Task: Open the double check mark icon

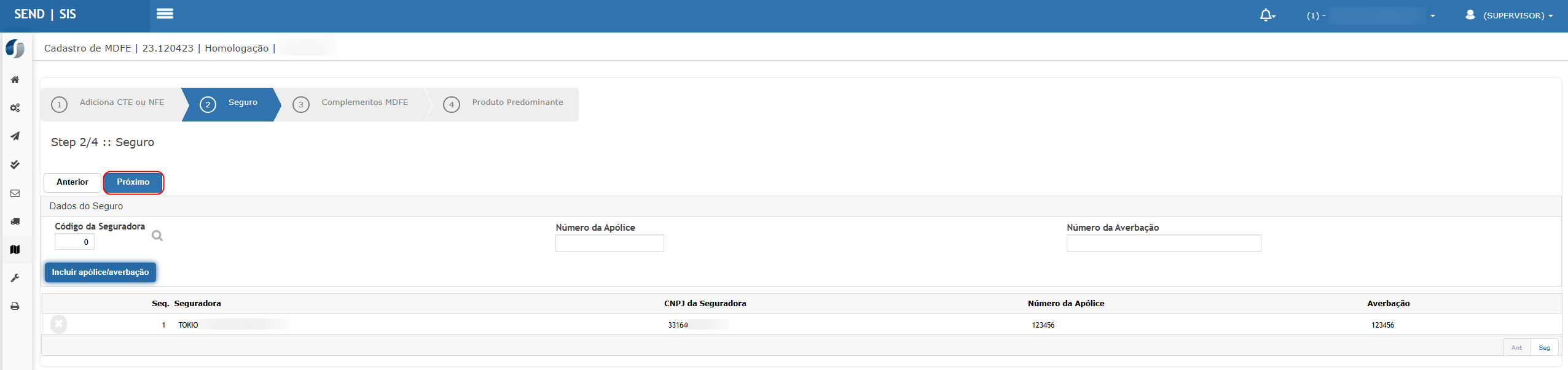Action: [15, 164]
